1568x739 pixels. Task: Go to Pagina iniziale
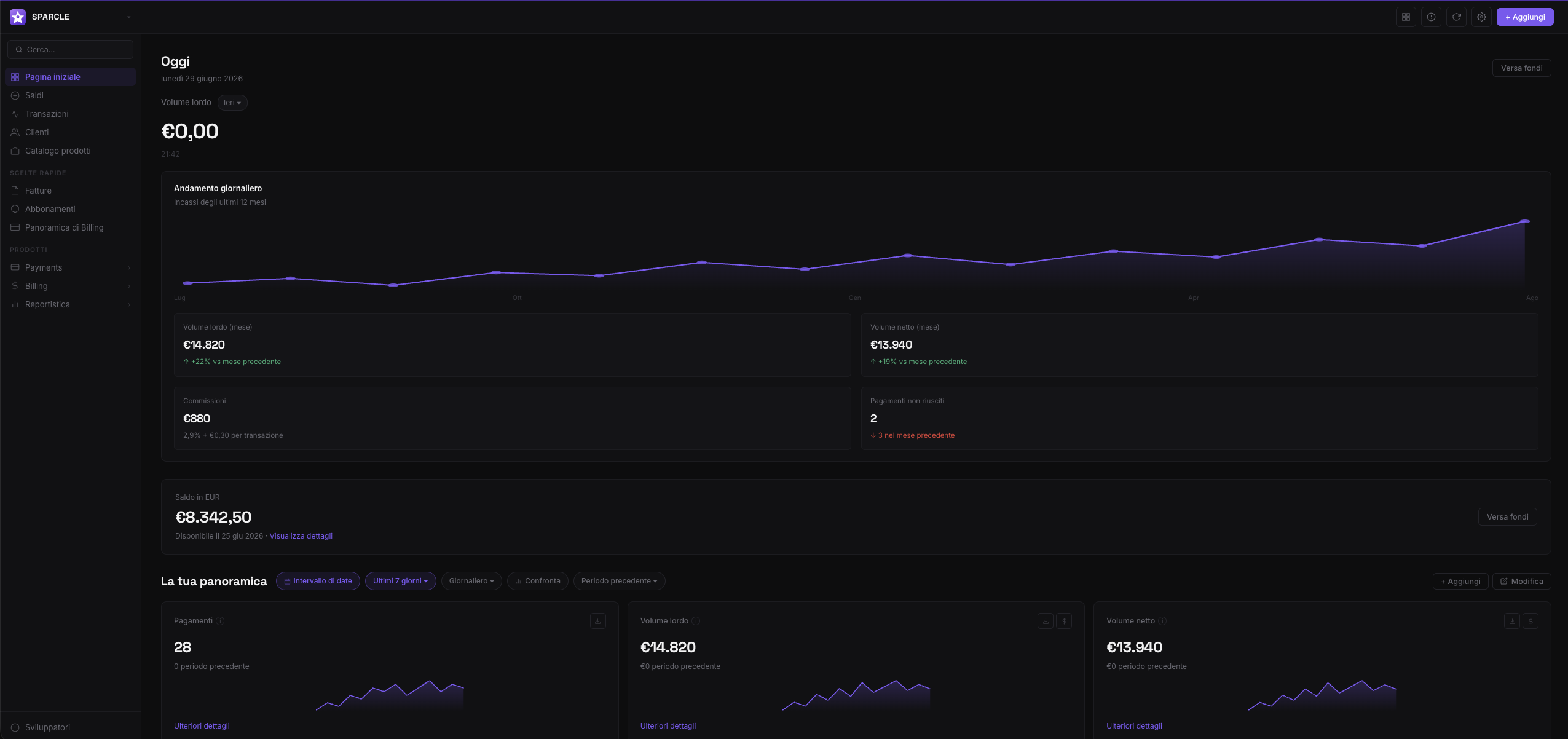click(70, 77)
